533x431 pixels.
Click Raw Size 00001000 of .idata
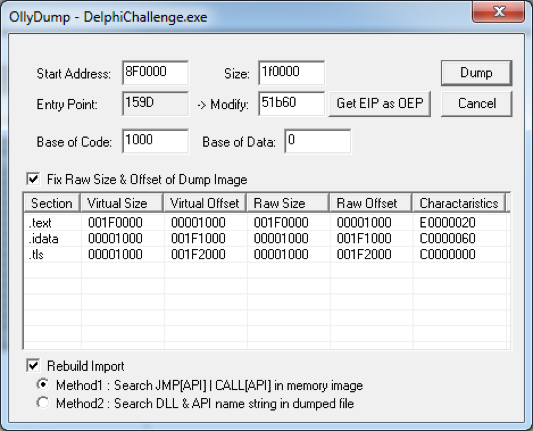click(281, 239)
